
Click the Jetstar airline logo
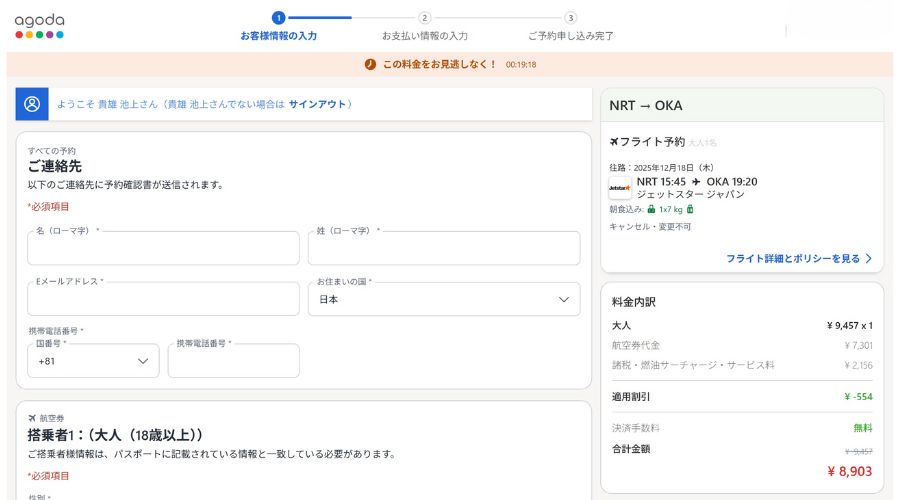[x=620, y=188]
